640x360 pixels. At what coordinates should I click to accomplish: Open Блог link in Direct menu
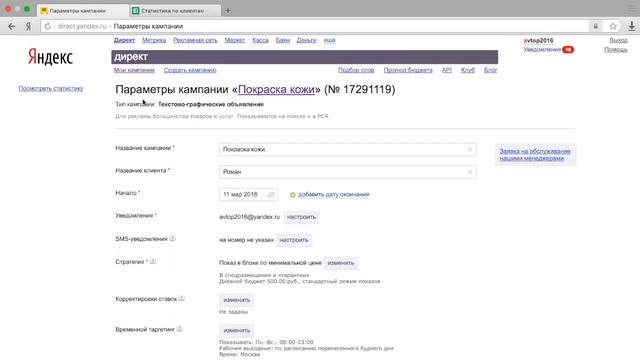491,70
